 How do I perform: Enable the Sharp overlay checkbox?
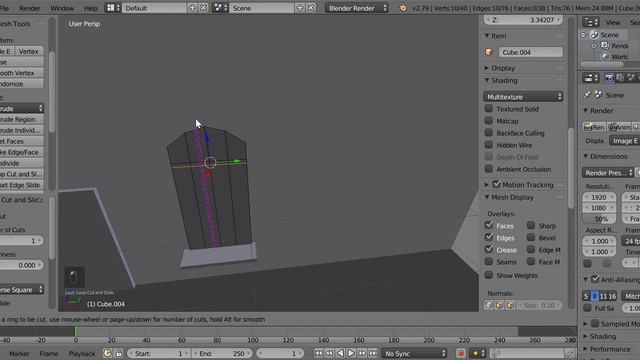pyautogui.click(x=531, y=225)
